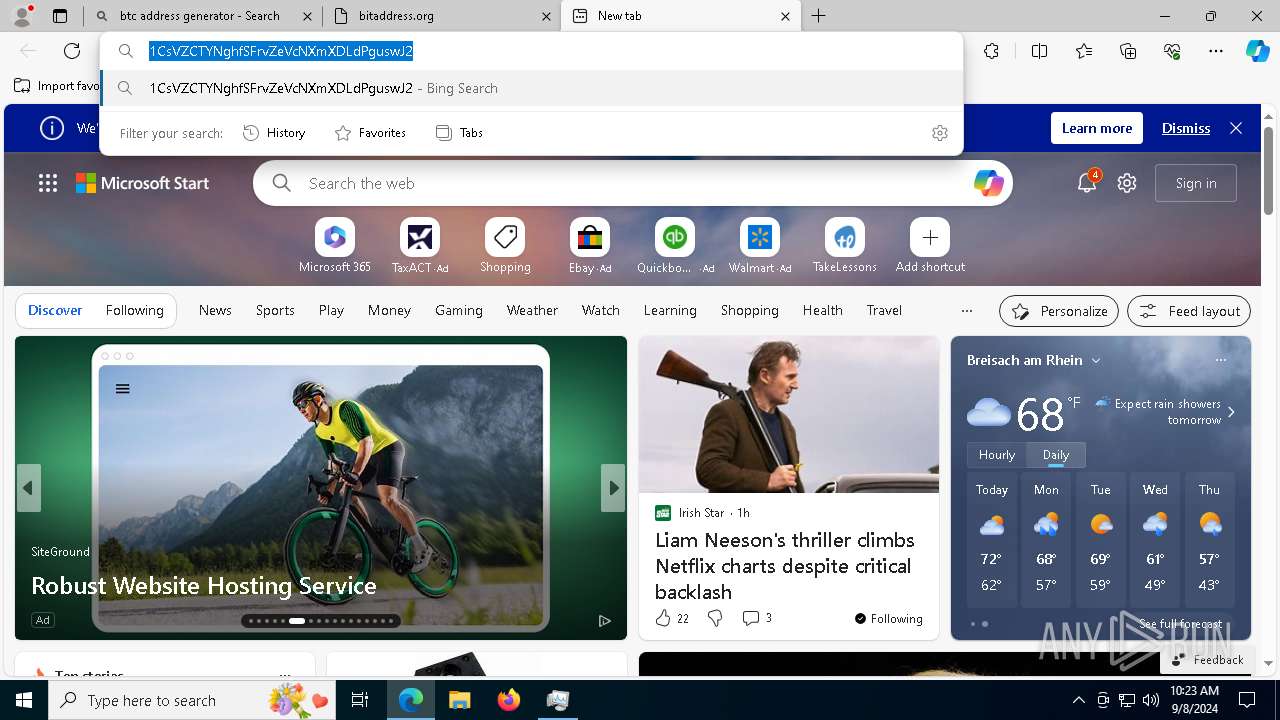
Task: Open Quickbooks ad shortcut
Action: pyautogui.click(x=675, y=246)
